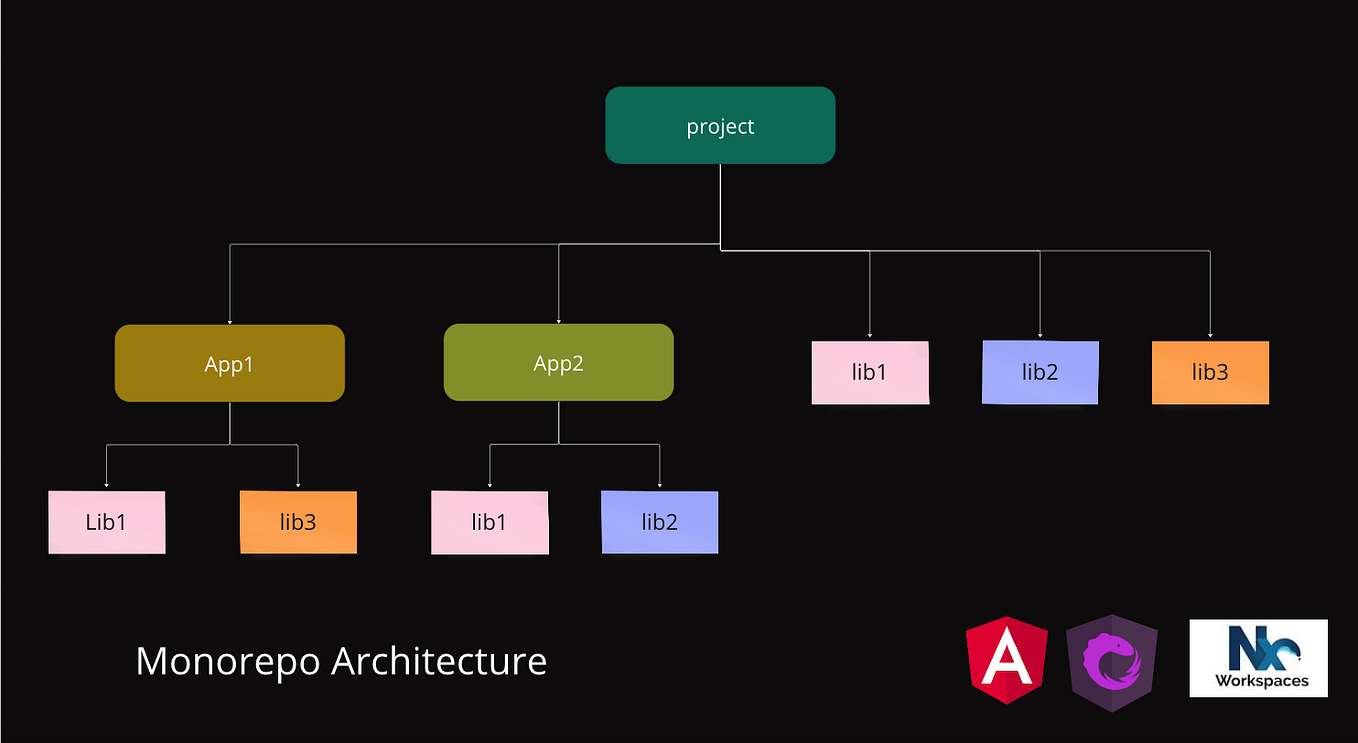Select the App2 green node
Image resolution: width=1358 pixels, height=743 pixels.
pos(558,363)
